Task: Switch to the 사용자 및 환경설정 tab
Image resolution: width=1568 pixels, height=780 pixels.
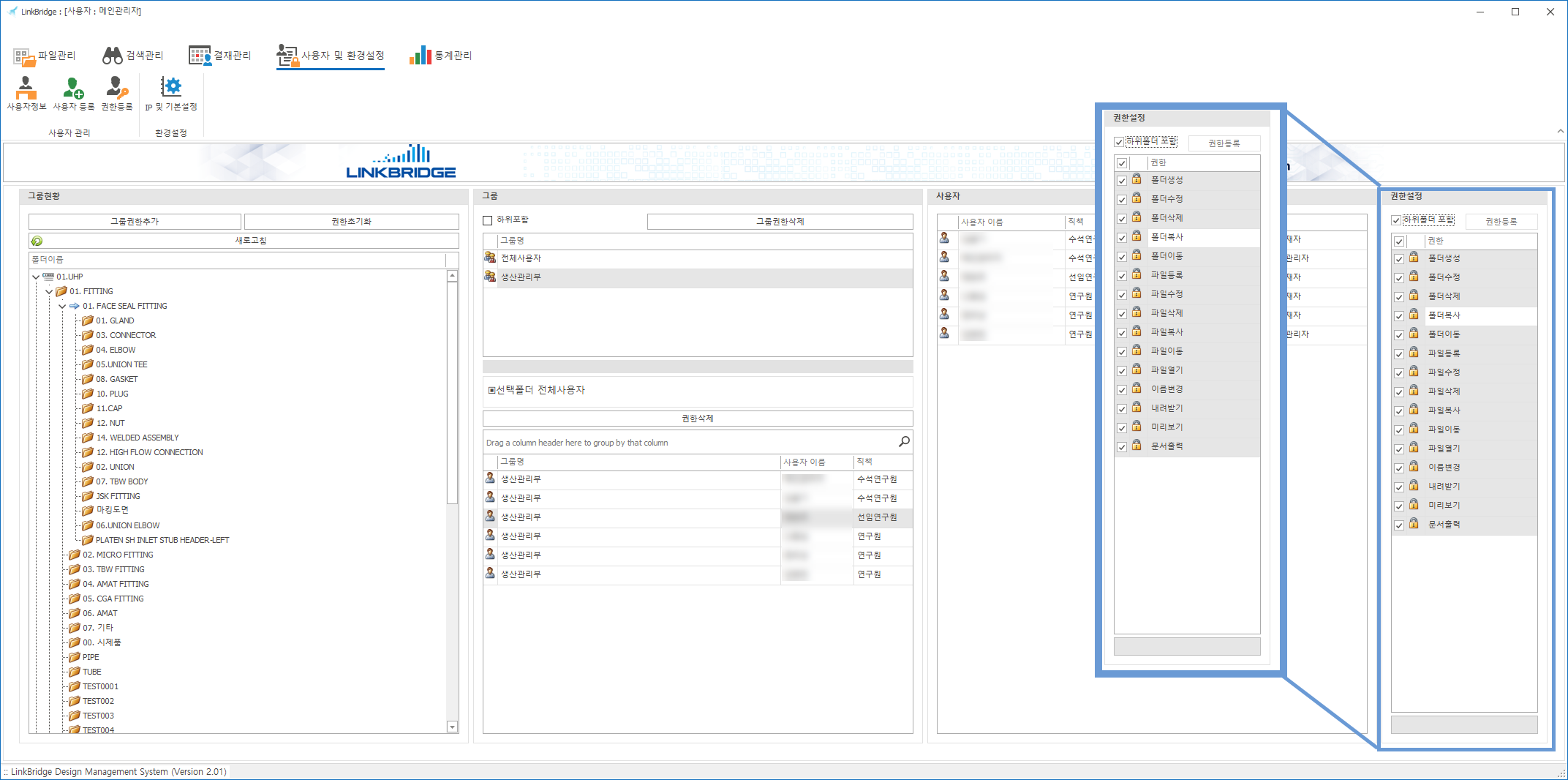Action: (331, 56)
